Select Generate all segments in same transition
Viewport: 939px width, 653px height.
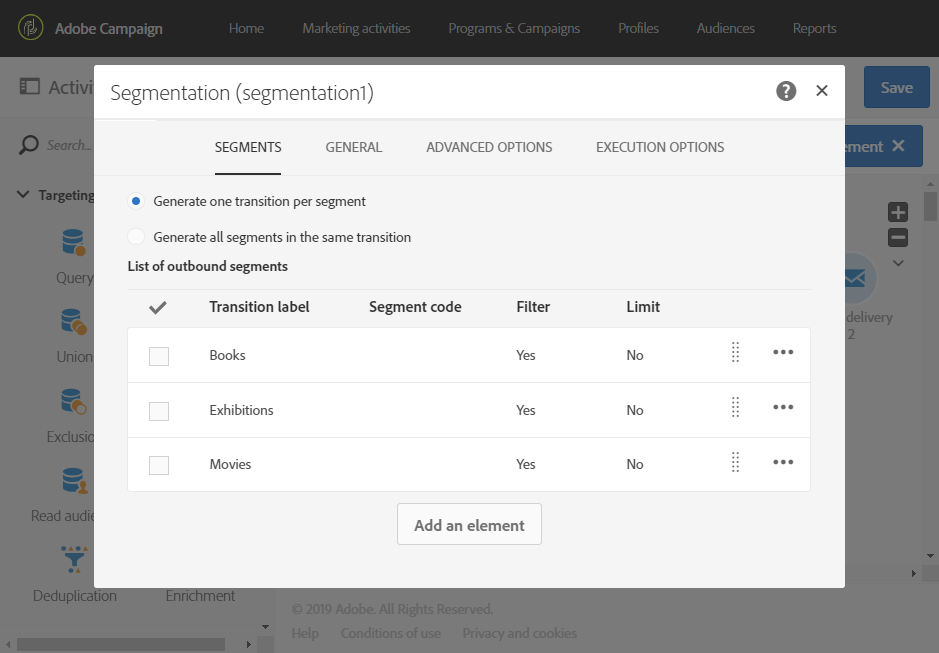[136, 237]
